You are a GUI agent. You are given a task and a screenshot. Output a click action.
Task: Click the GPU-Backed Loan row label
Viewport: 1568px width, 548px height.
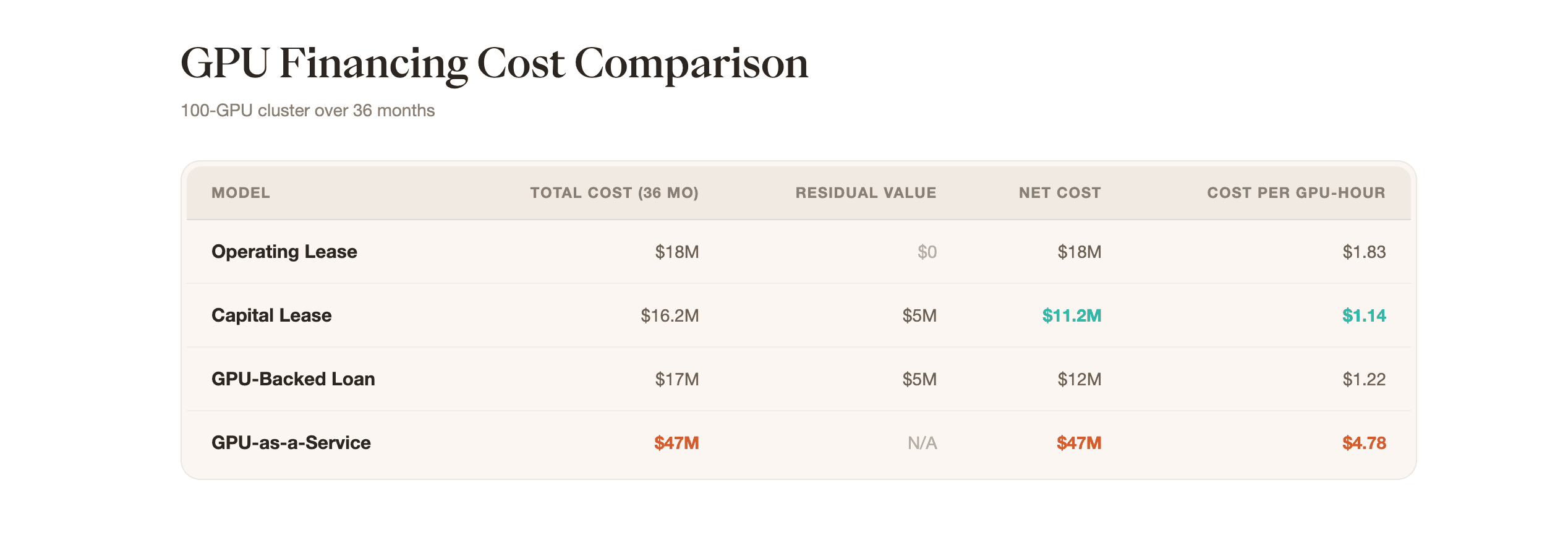point(293,379)
